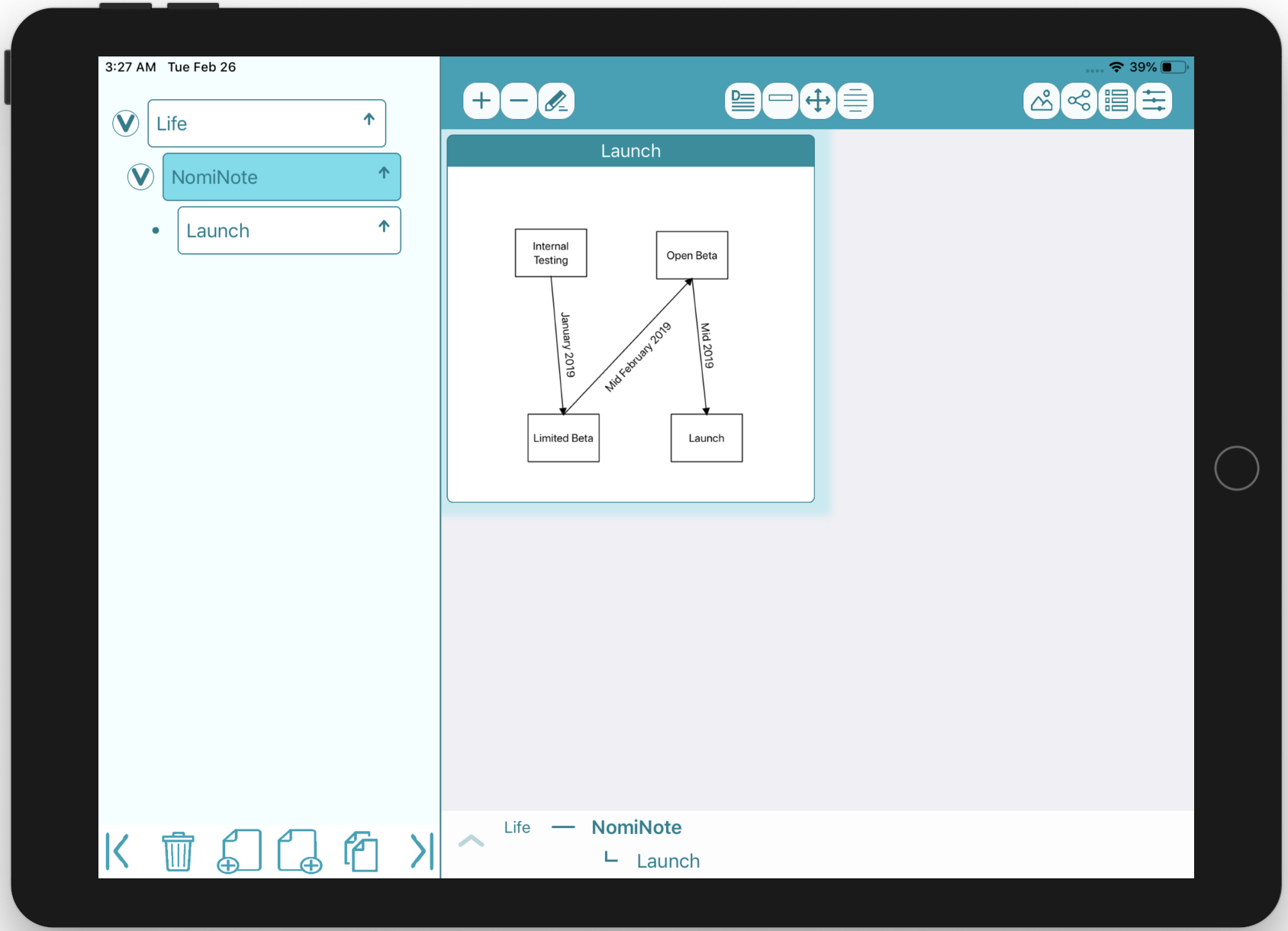Select the Launch item in sidebar
Screen dimensions: 1288x931
289,230
